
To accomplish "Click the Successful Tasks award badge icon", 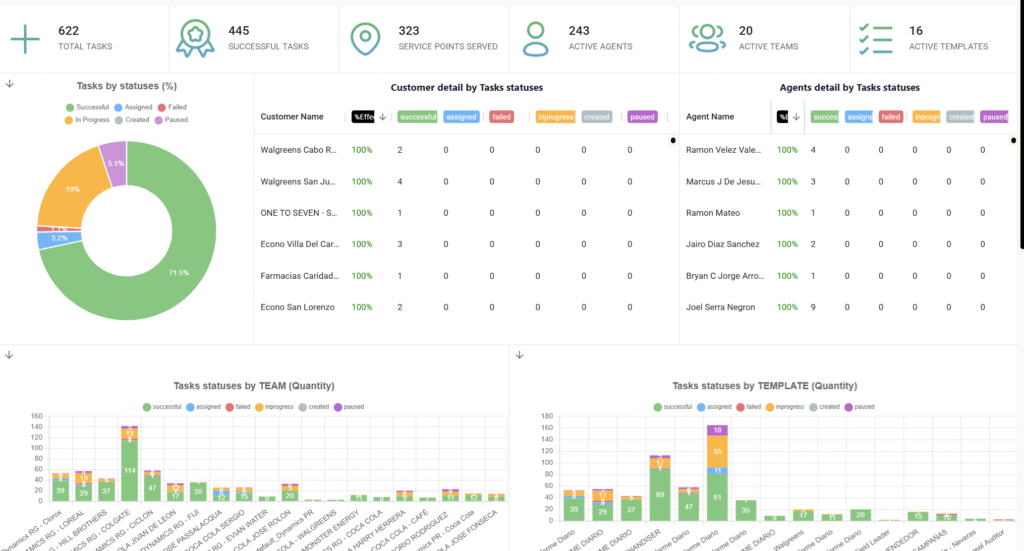I will pos(195,38).
